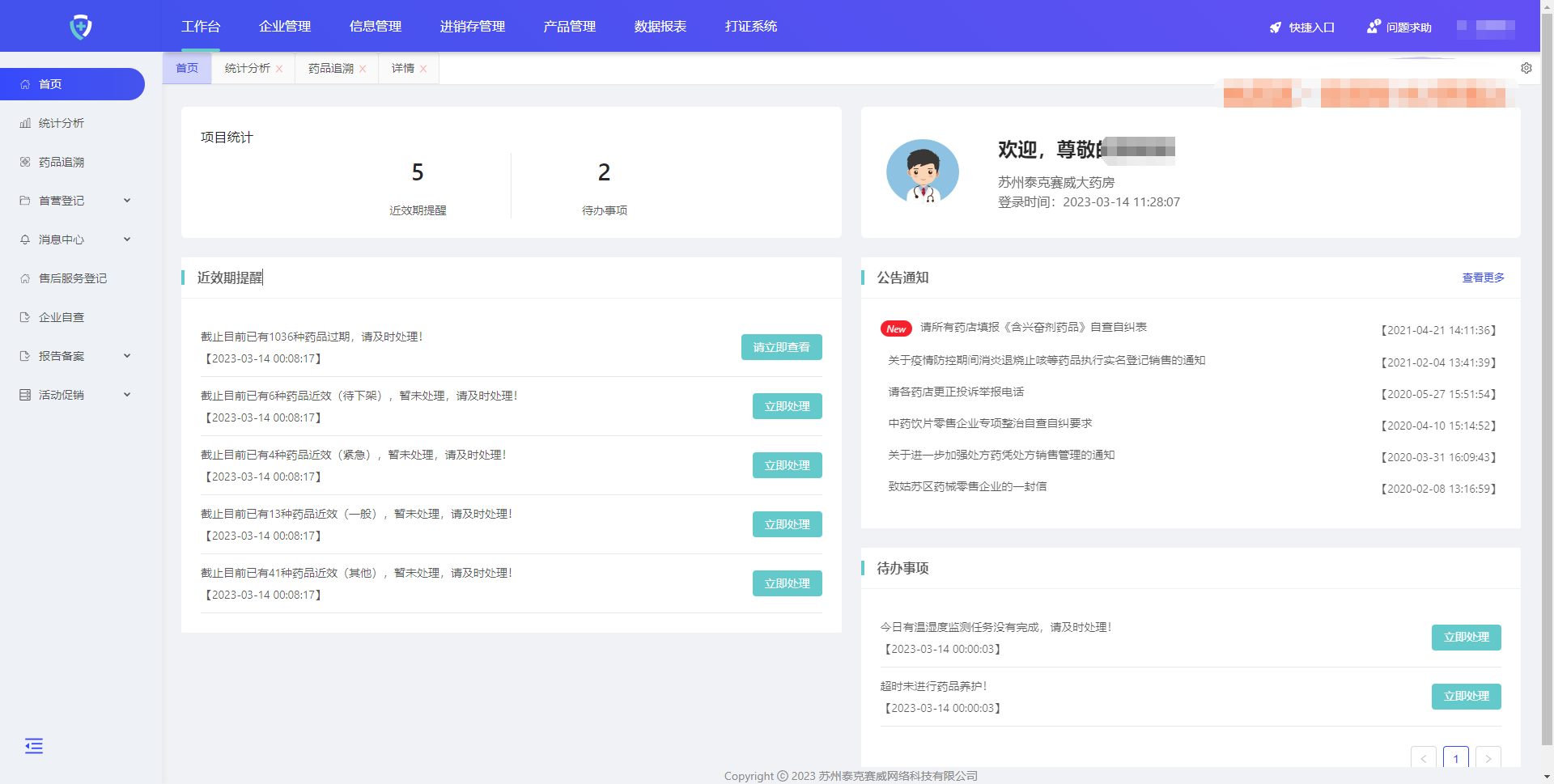Expand the 首营登记 sidebar menu
This screenshot has width=1554, height=784.
127,201
